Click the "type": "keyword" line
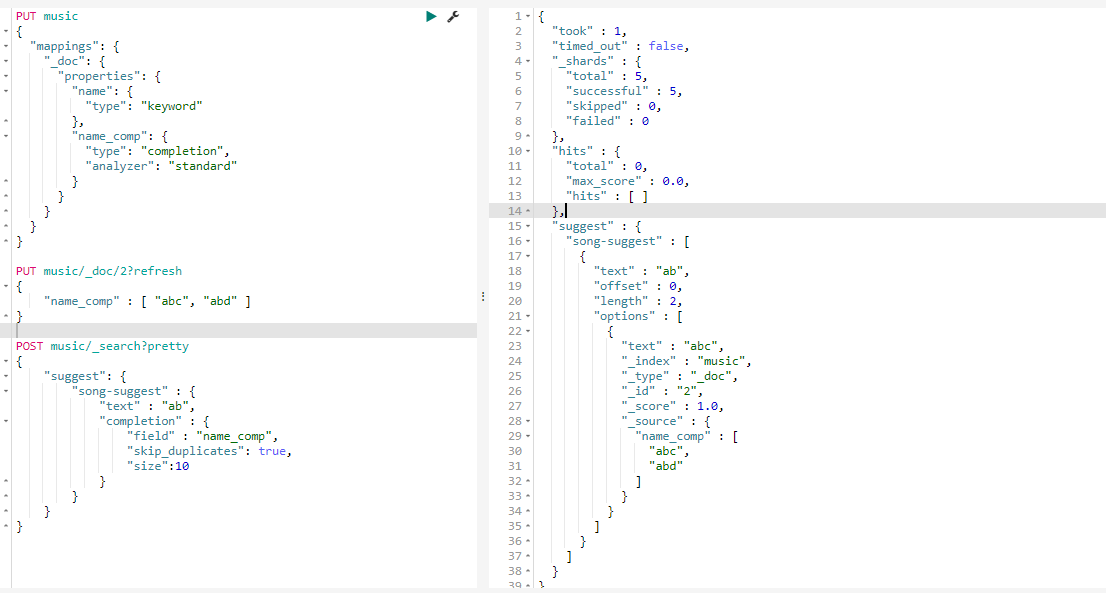 point(144,106)
